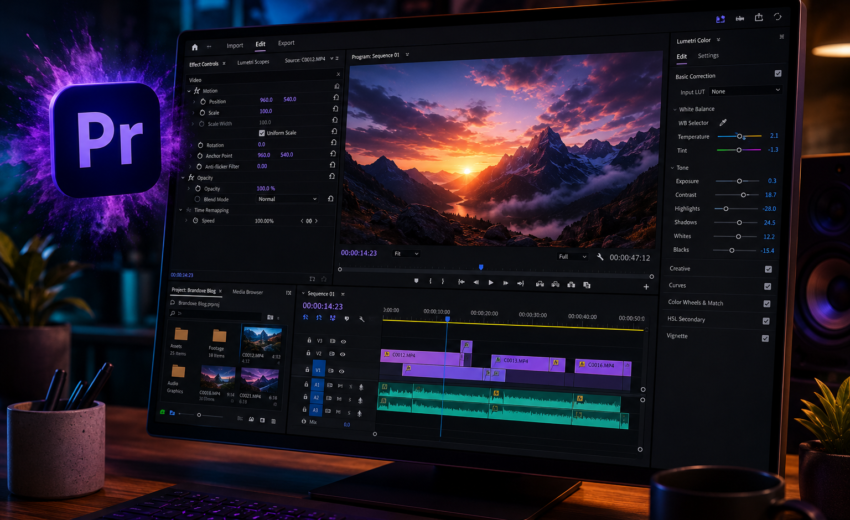The width and height of the screenshot is (850, 520).
Task: Click the Quick Export audio-meter icon at top
Action: tap(740, 18)
